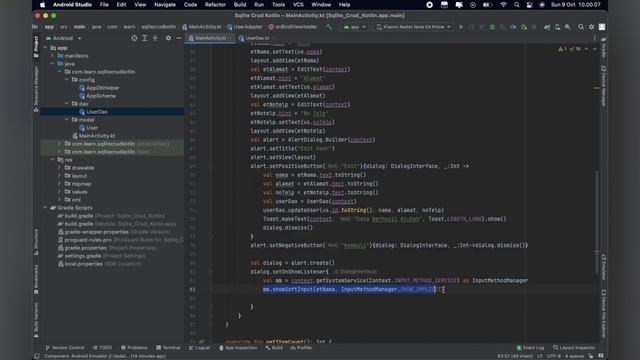Open the Logcat tool window
This screenshot has width=640, height=360.
pos(199,348)
